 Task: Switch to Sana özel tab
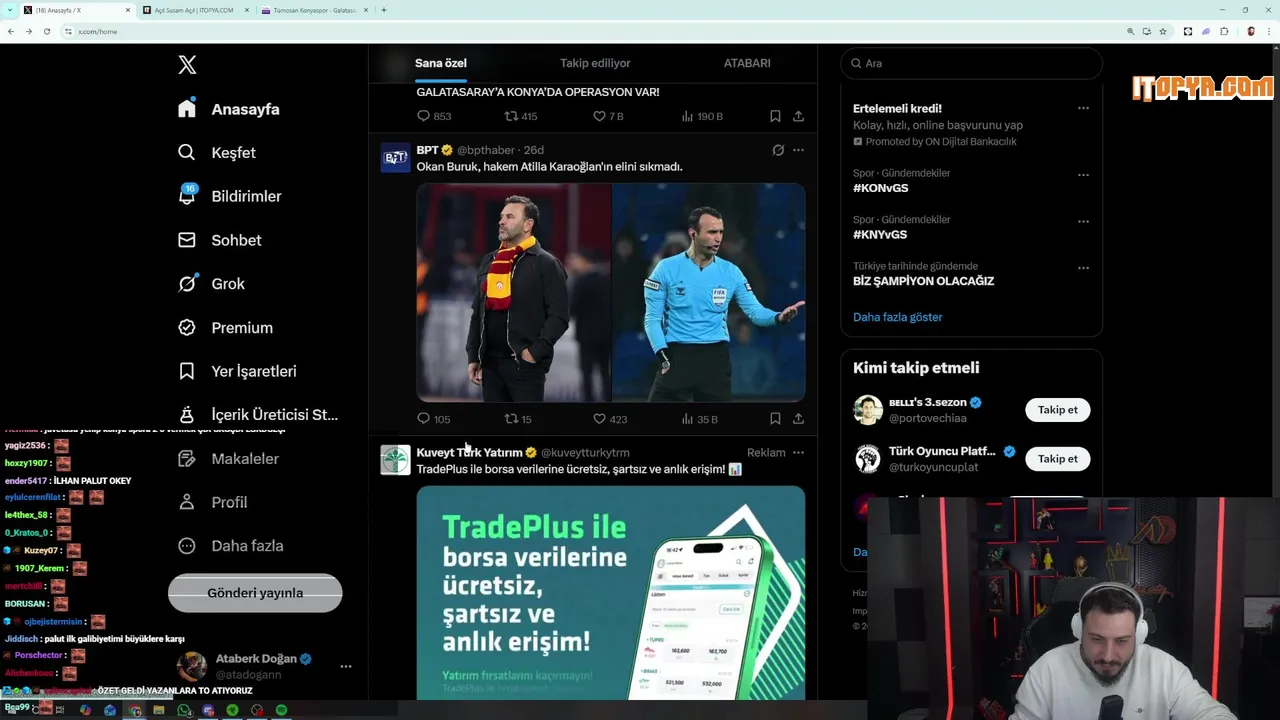[441, 63]
